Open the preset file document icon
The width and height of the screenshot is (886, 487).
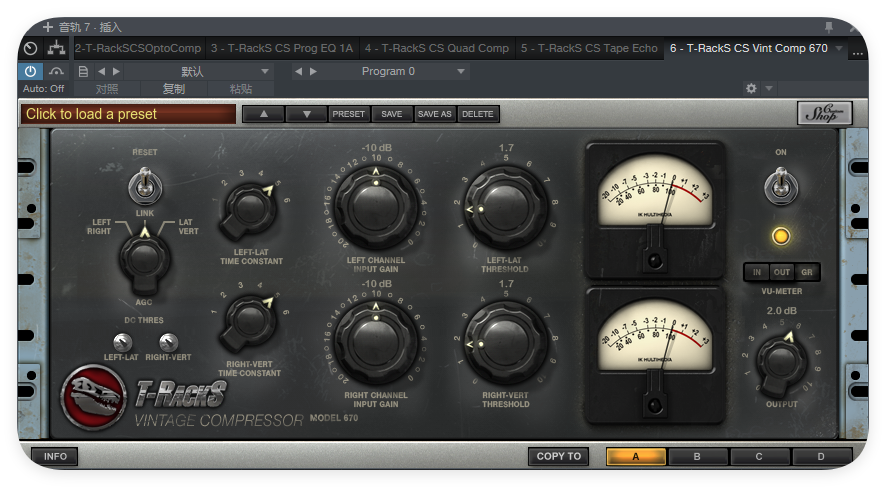83,71
